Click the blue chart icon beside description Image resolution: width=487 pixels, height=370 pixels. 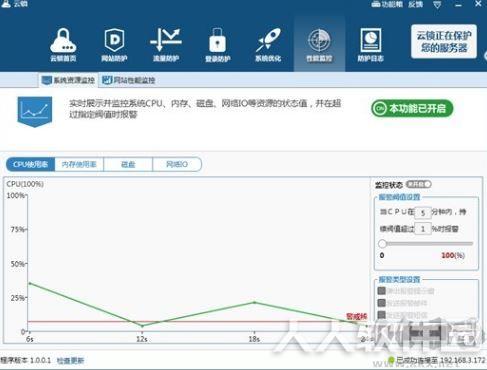(35, 111)
